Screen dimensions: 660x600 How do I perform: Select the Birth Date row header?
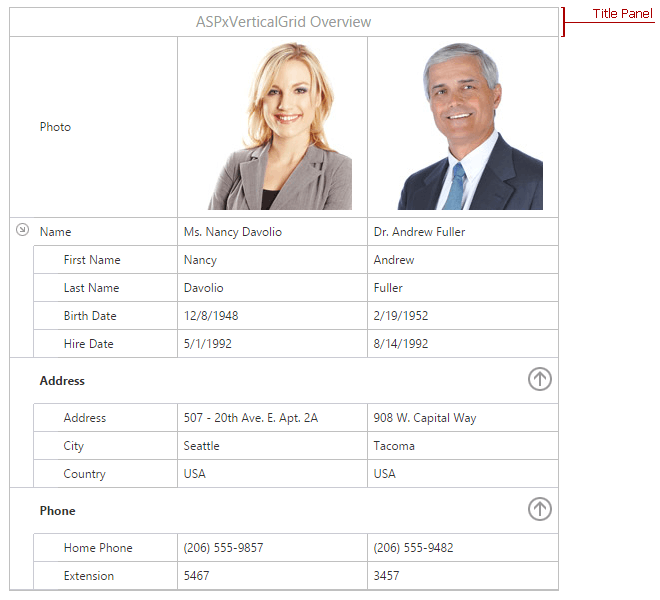pos(106,316)
